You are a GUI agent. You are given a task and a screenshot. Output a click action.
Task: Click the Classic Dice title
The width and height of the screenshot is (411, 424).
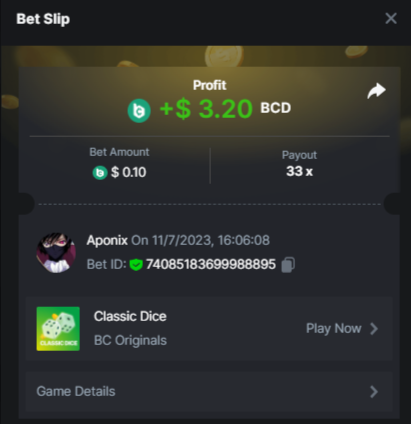click(130, 316)
